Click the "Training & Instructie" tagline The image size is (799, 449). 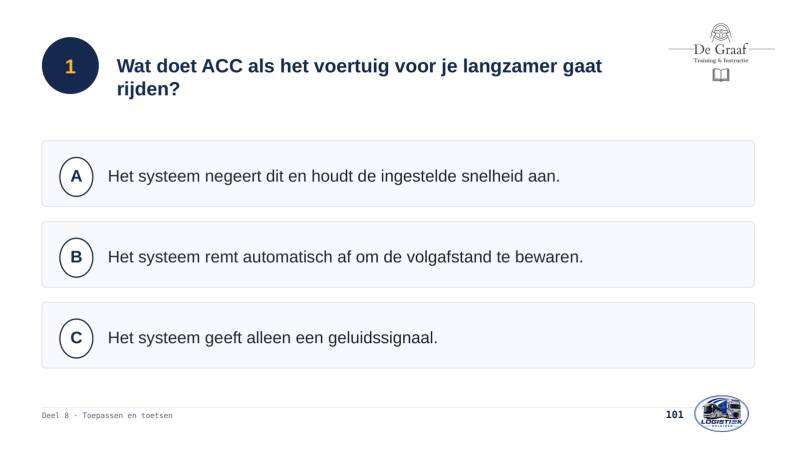721,60
